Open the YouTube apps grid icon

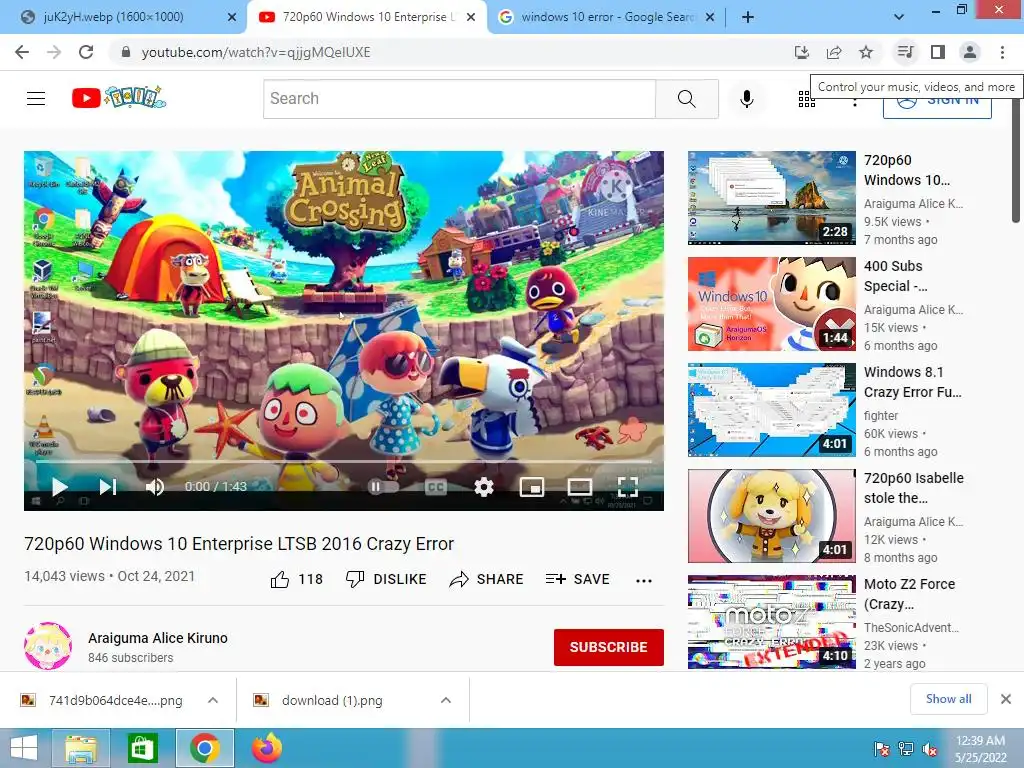coord(807,99)
